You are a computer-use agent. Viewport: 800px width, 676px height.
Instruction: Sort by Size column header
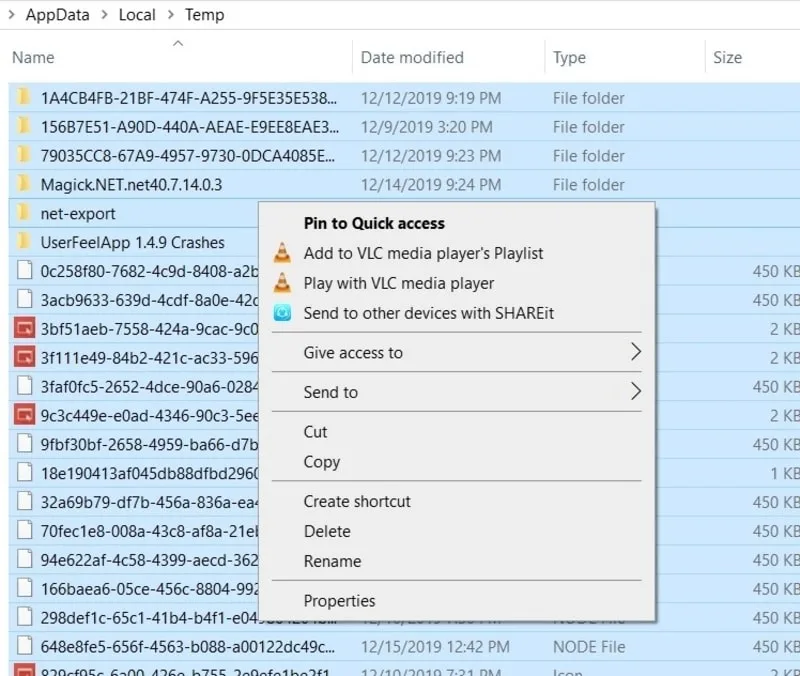point(728,58)
